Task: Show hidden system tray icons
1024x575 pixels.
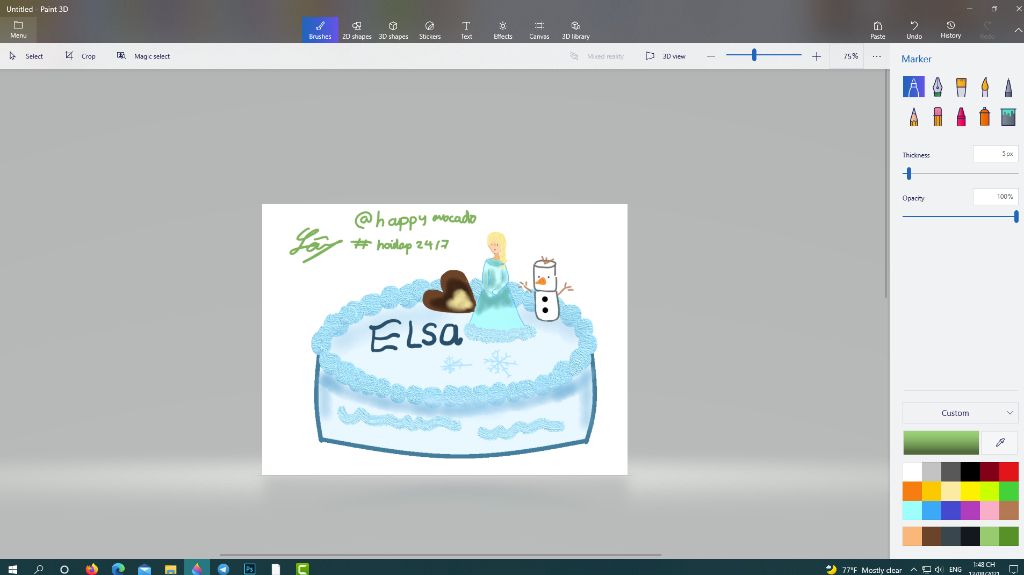Action: point(913,570)
